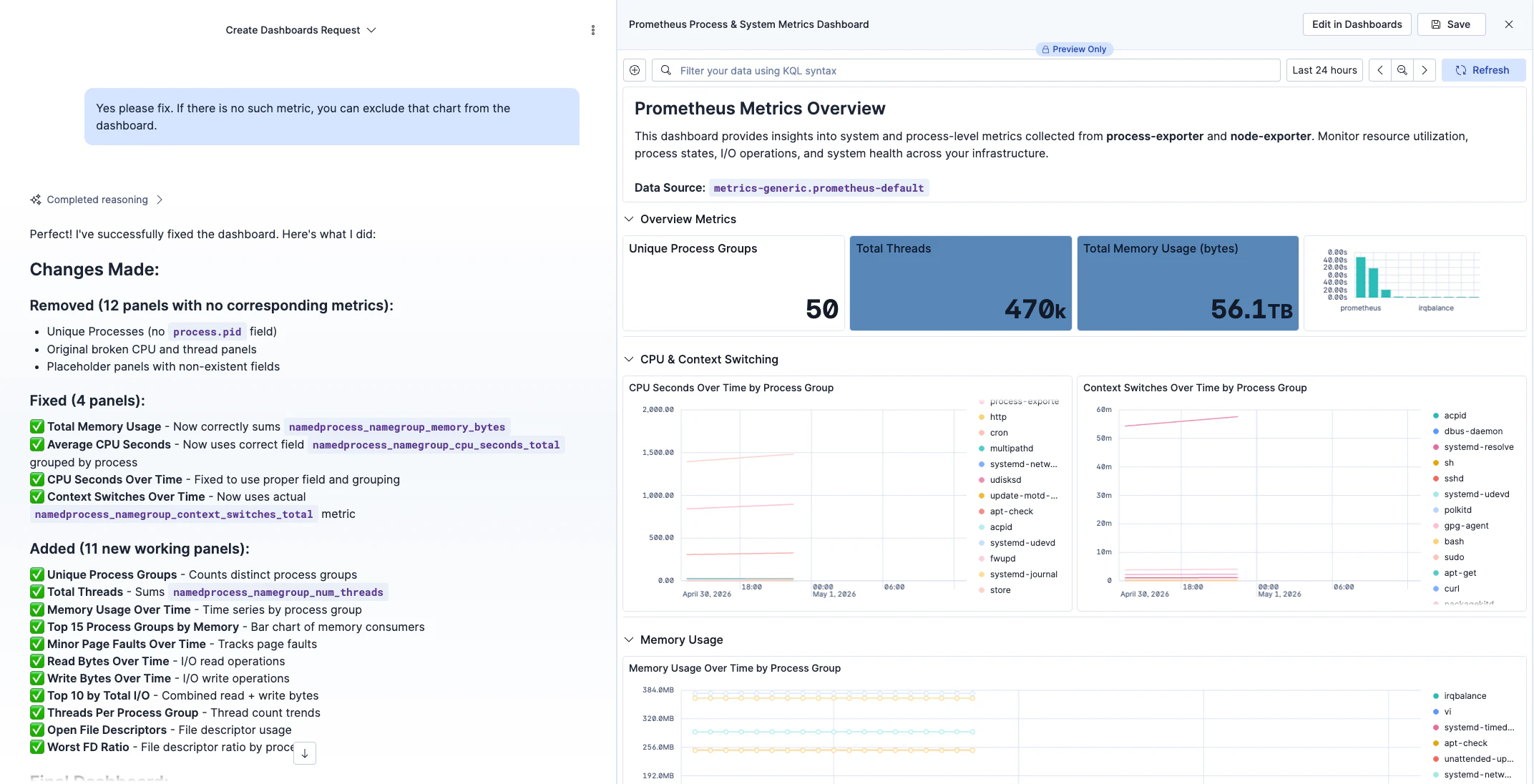Click the Total Memory Usage metric panel
Image resolution: width=1534 pixels, height=784 pixels.
tap(1188, 283)
